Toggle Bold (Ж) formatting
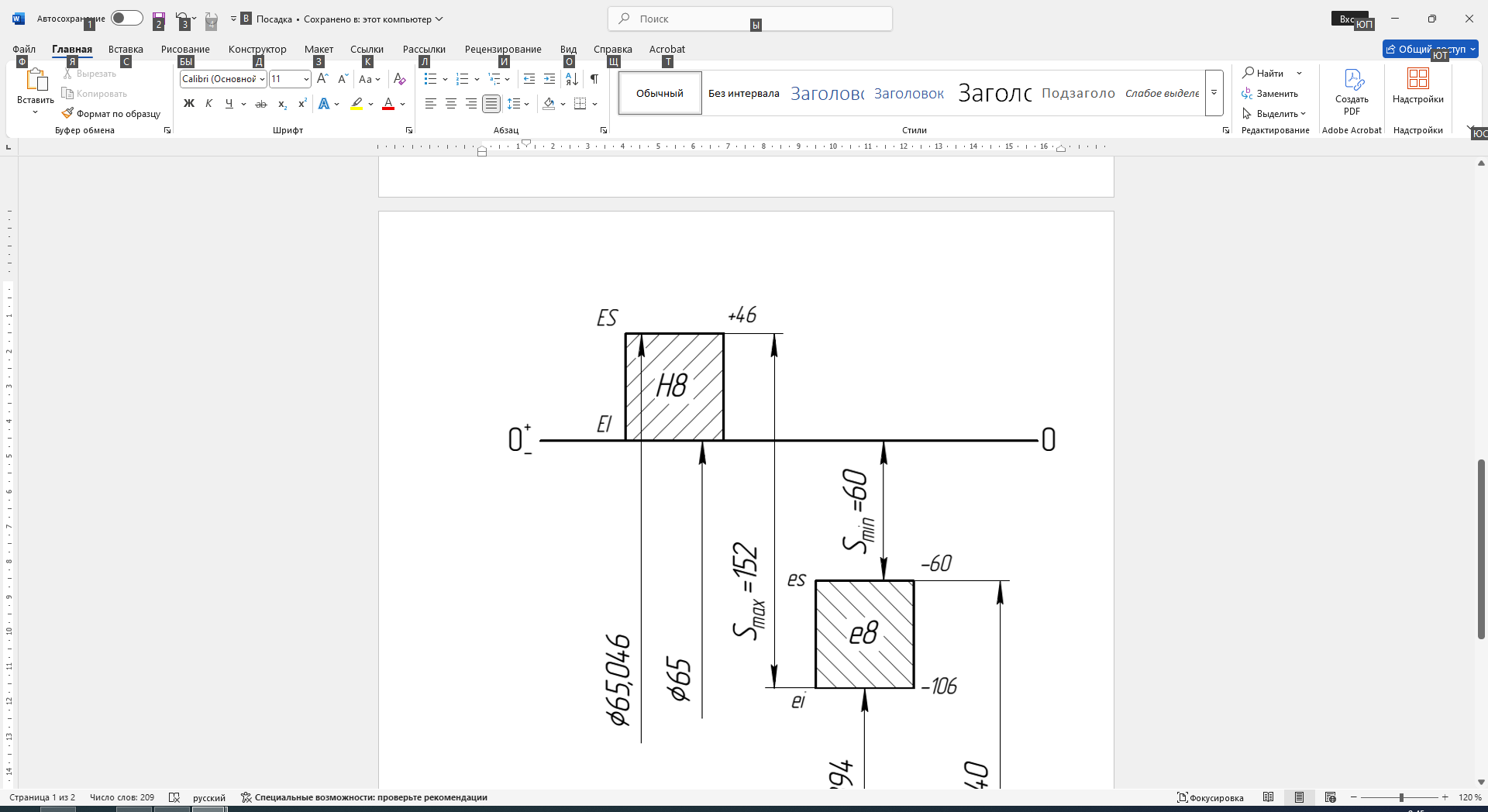 [189, 103]
